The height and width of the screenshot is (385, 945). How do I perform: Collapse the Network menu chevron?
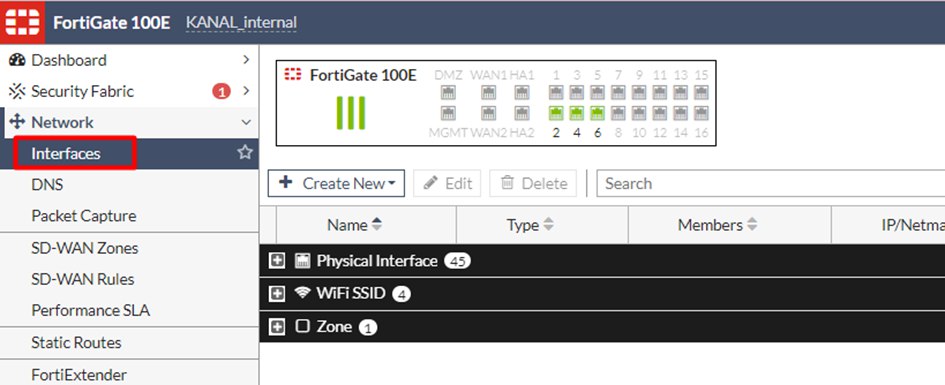click(246, 122)
